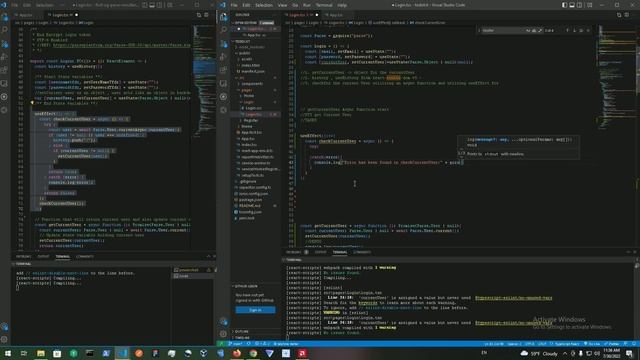Open Accounts icon in right window activity bar
Screen dimensions: 640x360
(x=223, y=321)
